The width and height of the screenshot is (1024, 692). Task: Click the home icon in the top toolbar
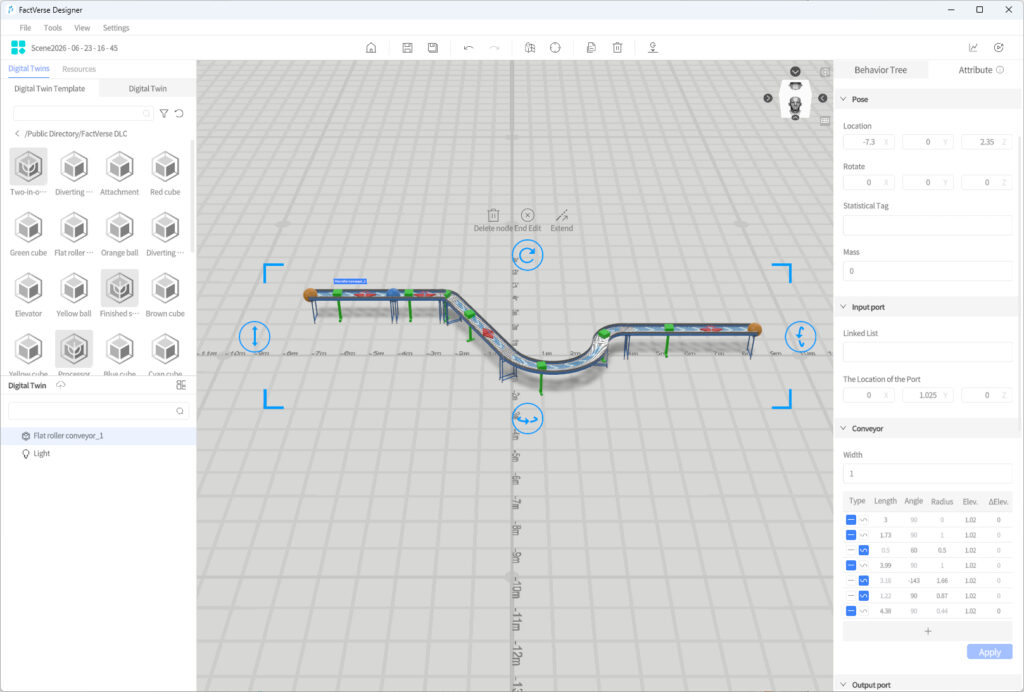371,48
